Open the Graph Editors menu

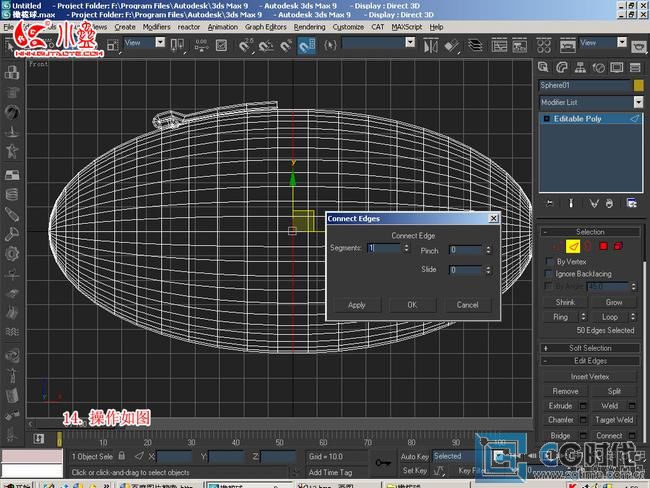[x=266, y=27]
